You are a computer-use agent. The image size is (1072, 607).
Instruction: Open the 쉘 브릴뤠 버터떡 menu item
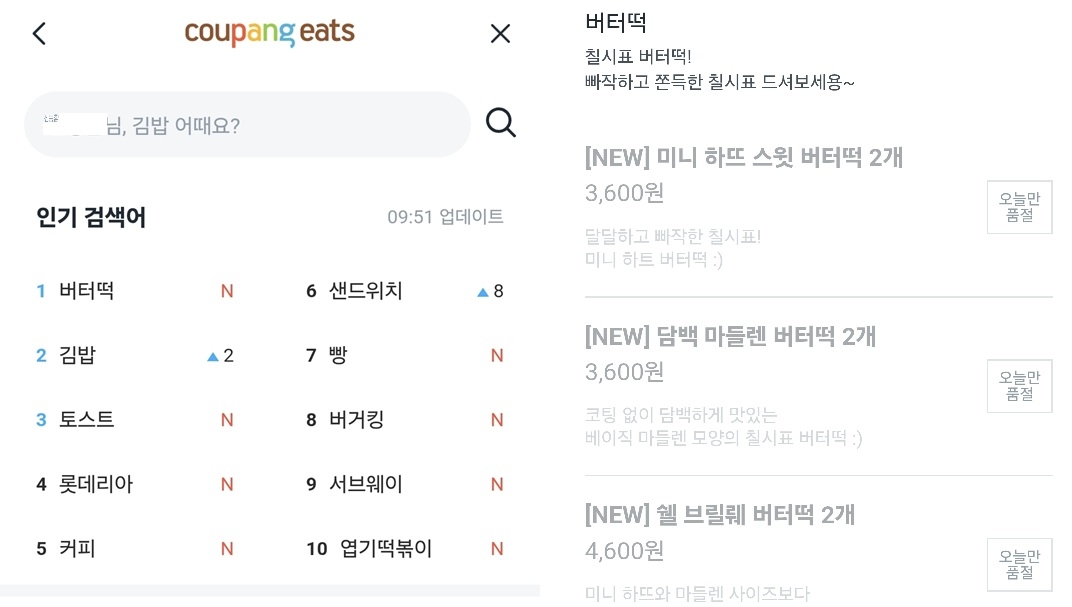click(x=720, y=515)
